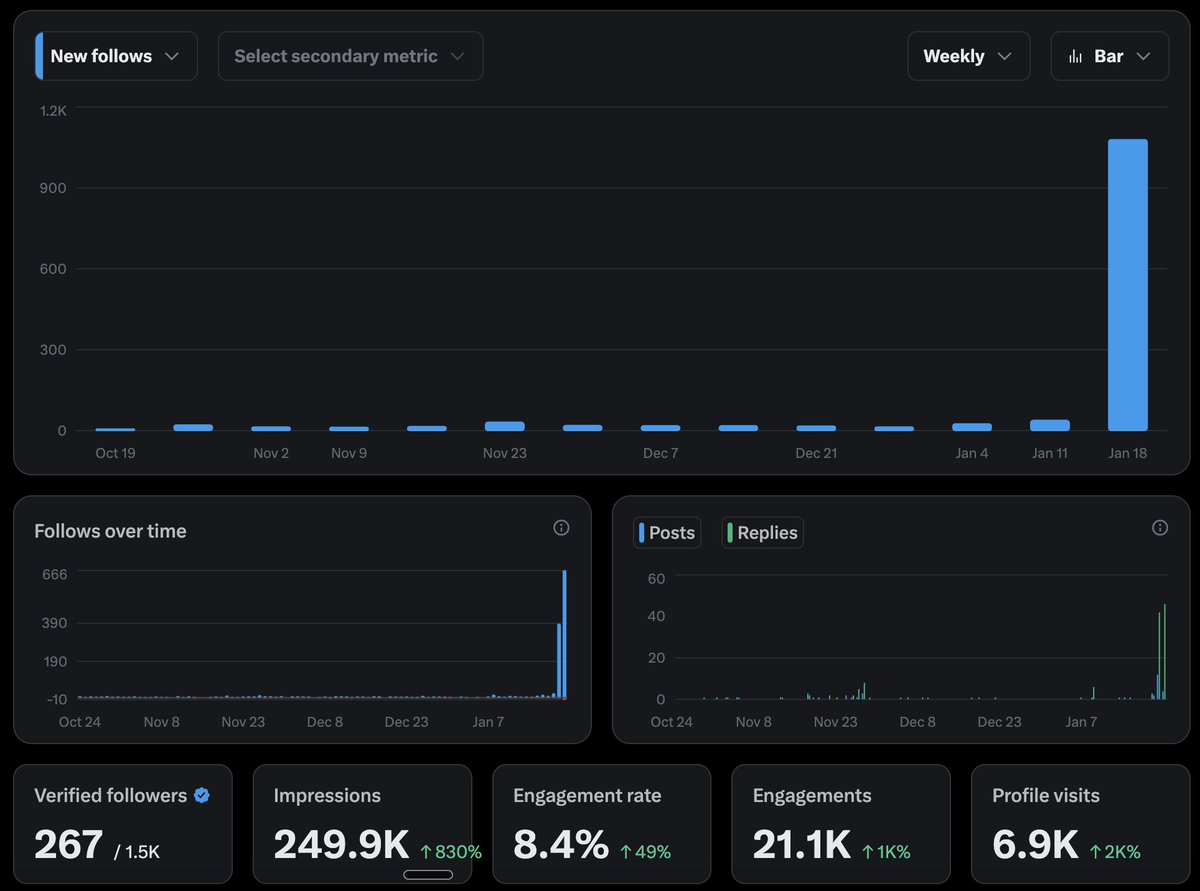Open the Weekly time interval dropdown
Screen dimensions: 1200x891
click(967, 56)
